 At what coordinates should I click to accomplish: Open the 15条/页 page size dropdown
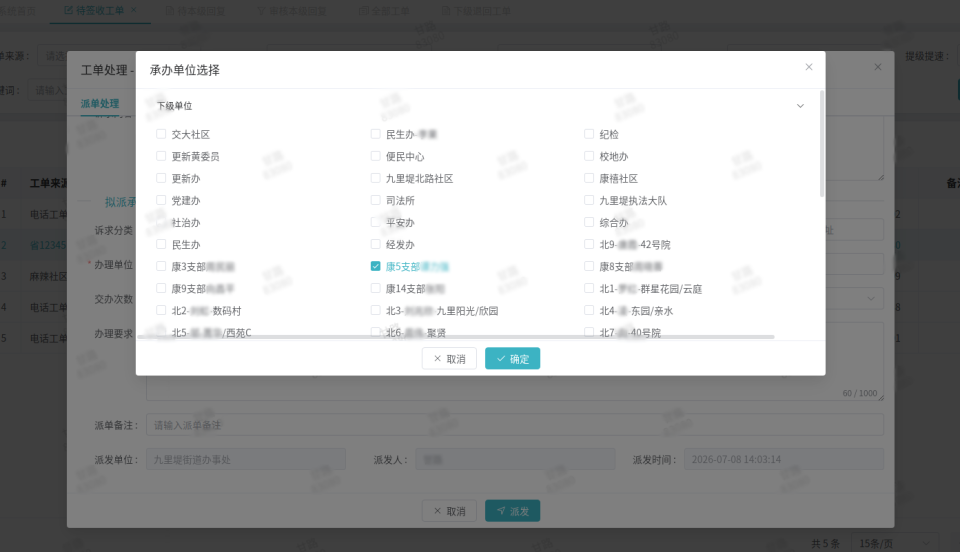(x=896, y=543)
